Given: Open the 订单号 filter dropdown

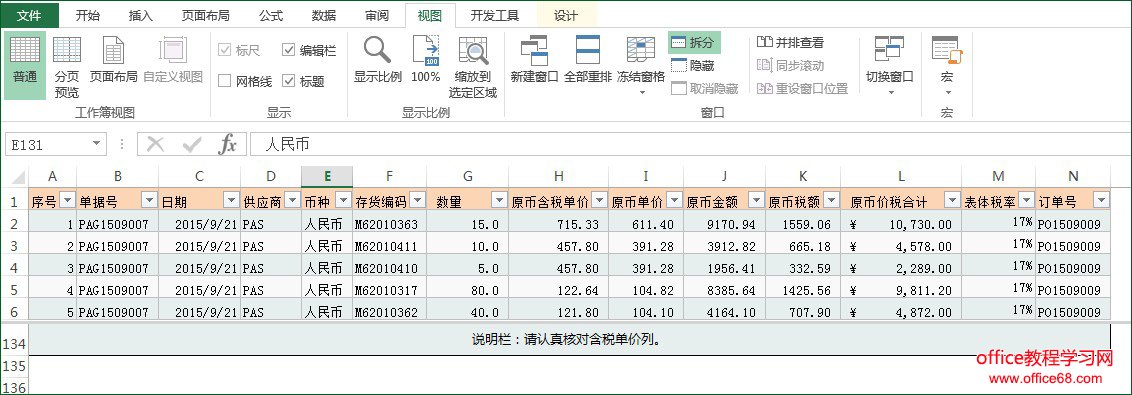Looking at the screenshot, I should click(x=1101, y=201).
